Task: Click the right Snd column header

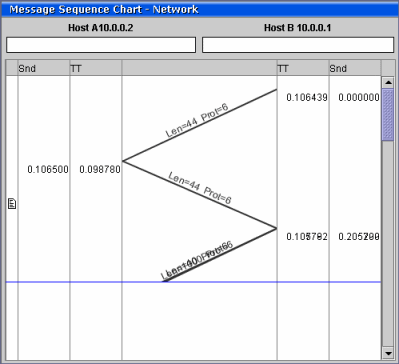Action: 355,68
